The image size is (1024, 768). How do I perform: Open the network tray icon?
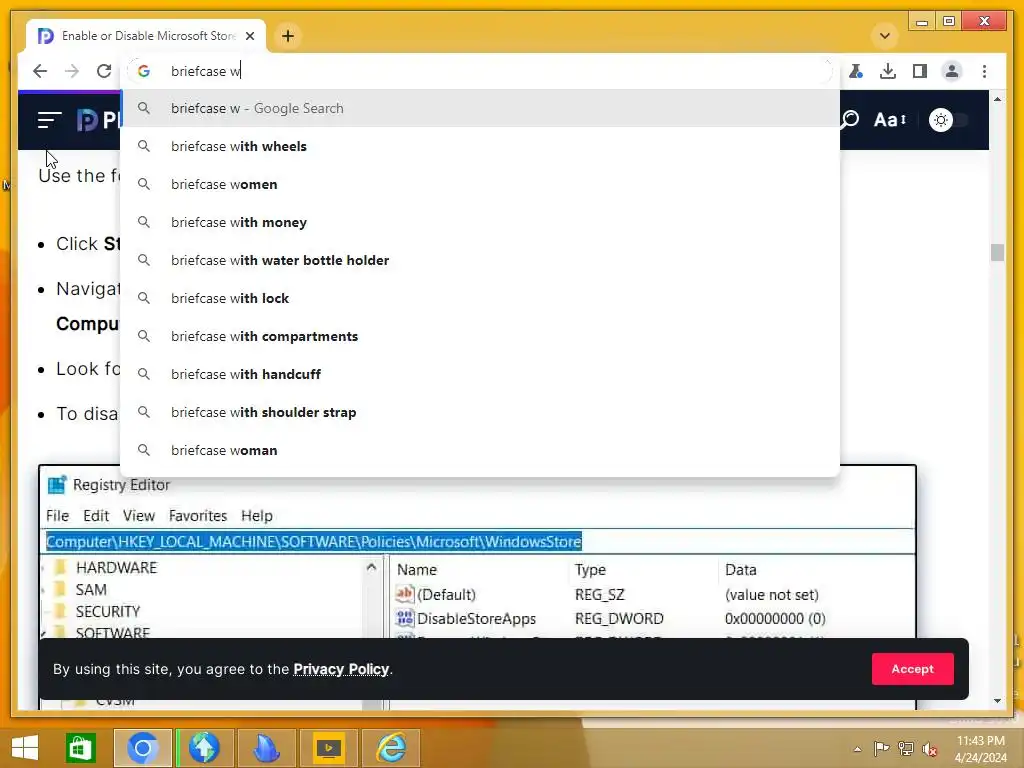pos(906,749)
